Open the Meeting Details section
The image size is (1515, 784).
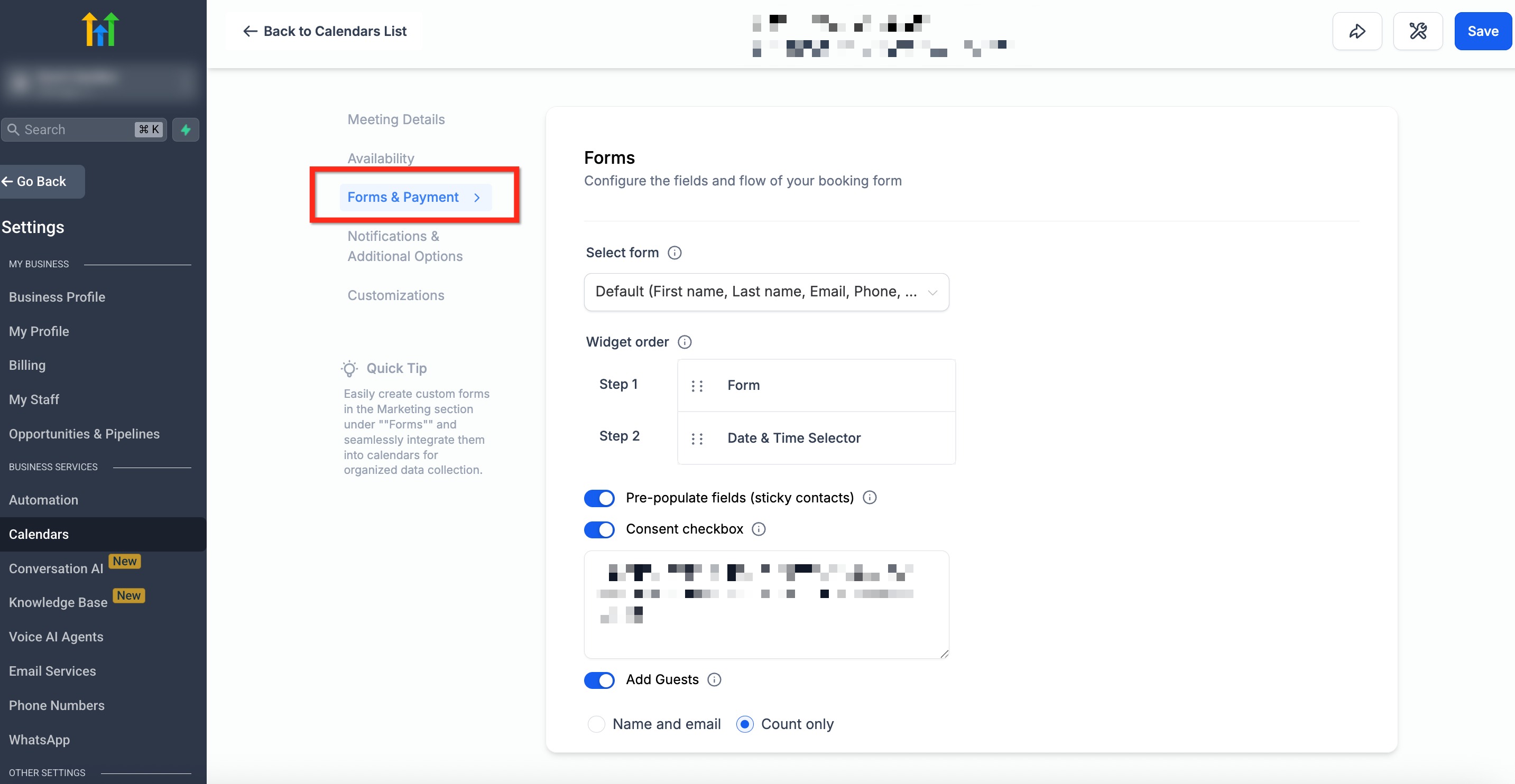[396, 119]
